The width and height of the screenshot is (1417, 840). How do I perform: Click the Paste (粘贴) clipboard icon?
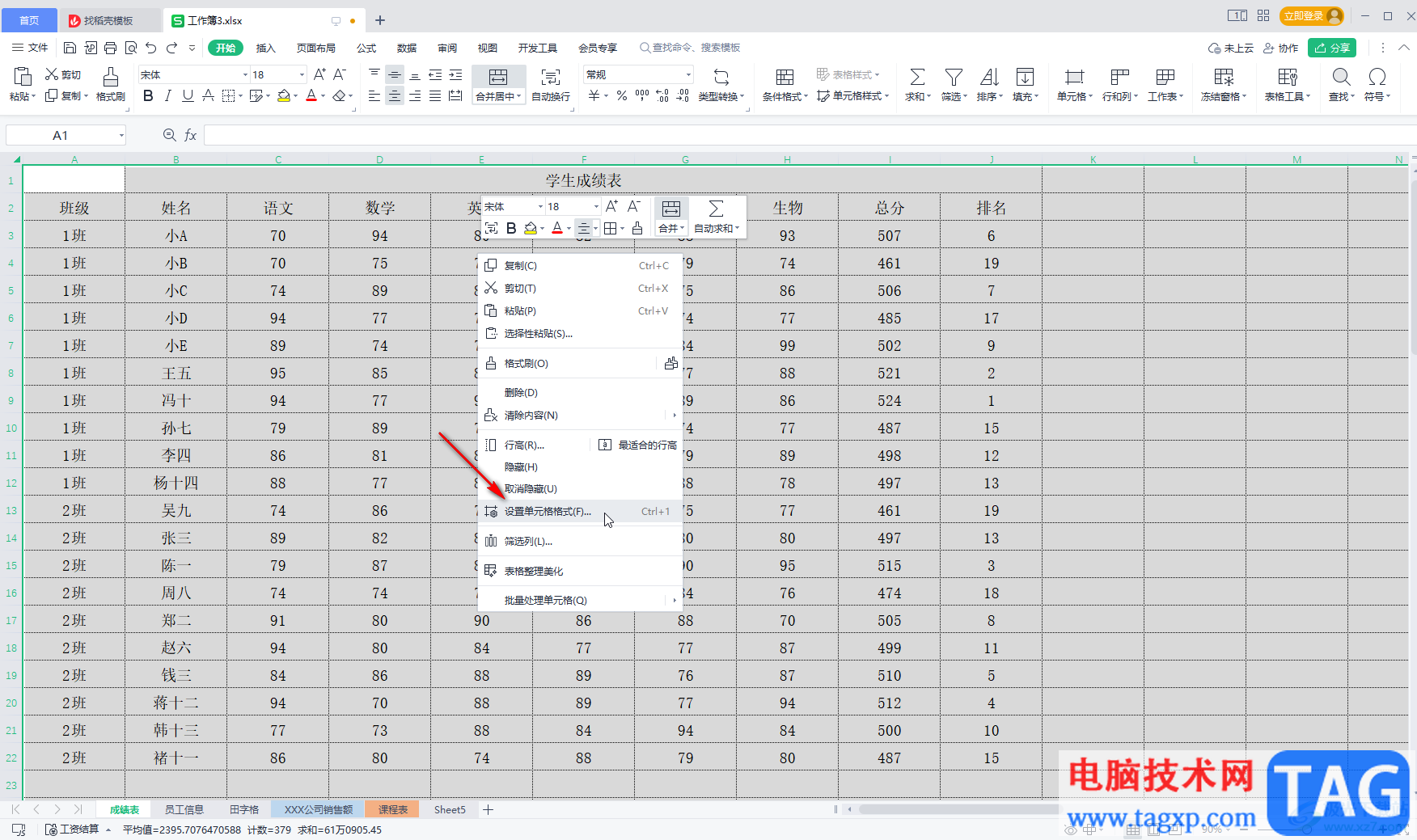tap(23, 77)
